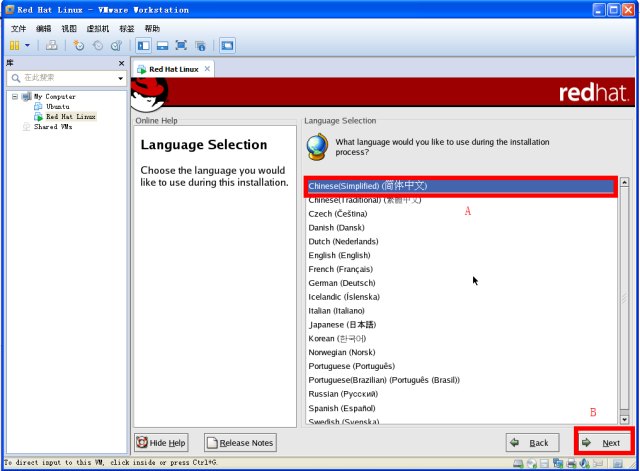640x471 pixels.
Task: Switch to the Red Hat Linux tab
Action: (x=173, y=69)
